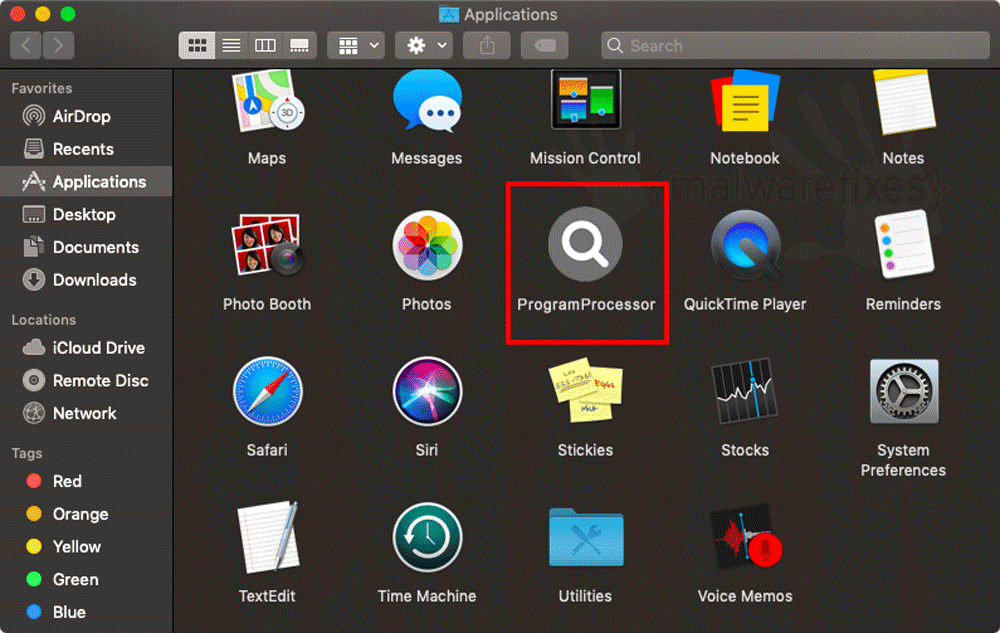Open Documents in the sidebar
Screen dimensions: 1000x633
pyautogui.click(x=86, y=247)
